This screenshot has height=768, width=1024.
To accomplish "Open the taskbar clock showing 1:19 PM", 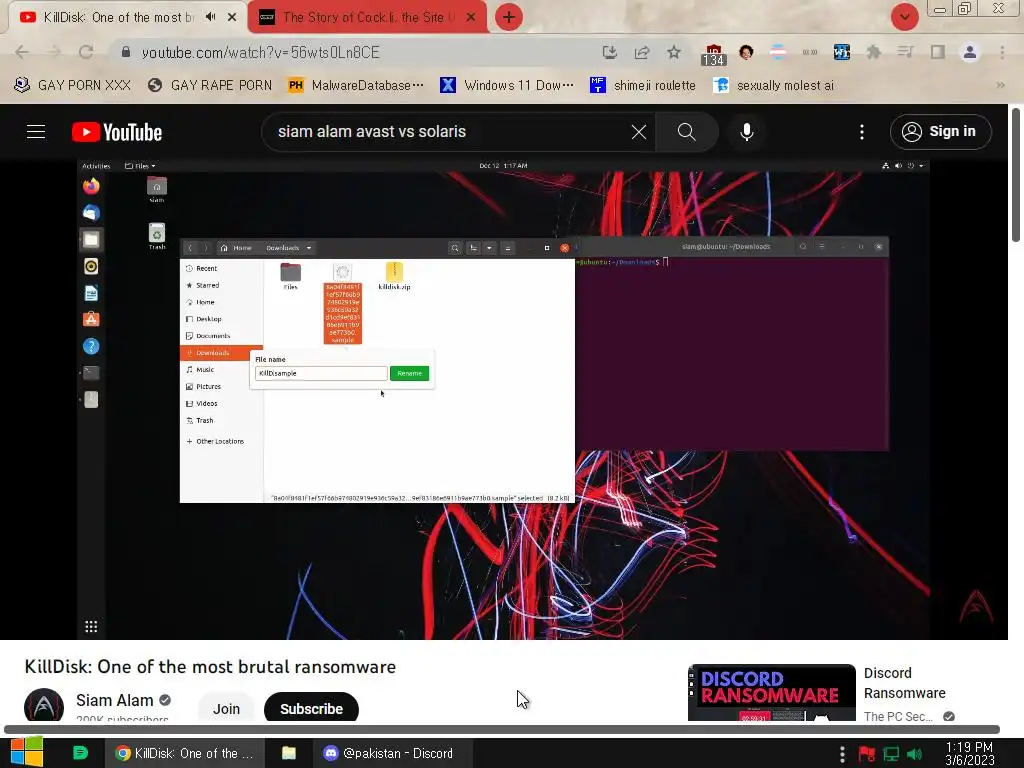I will (x=970, y=753).
